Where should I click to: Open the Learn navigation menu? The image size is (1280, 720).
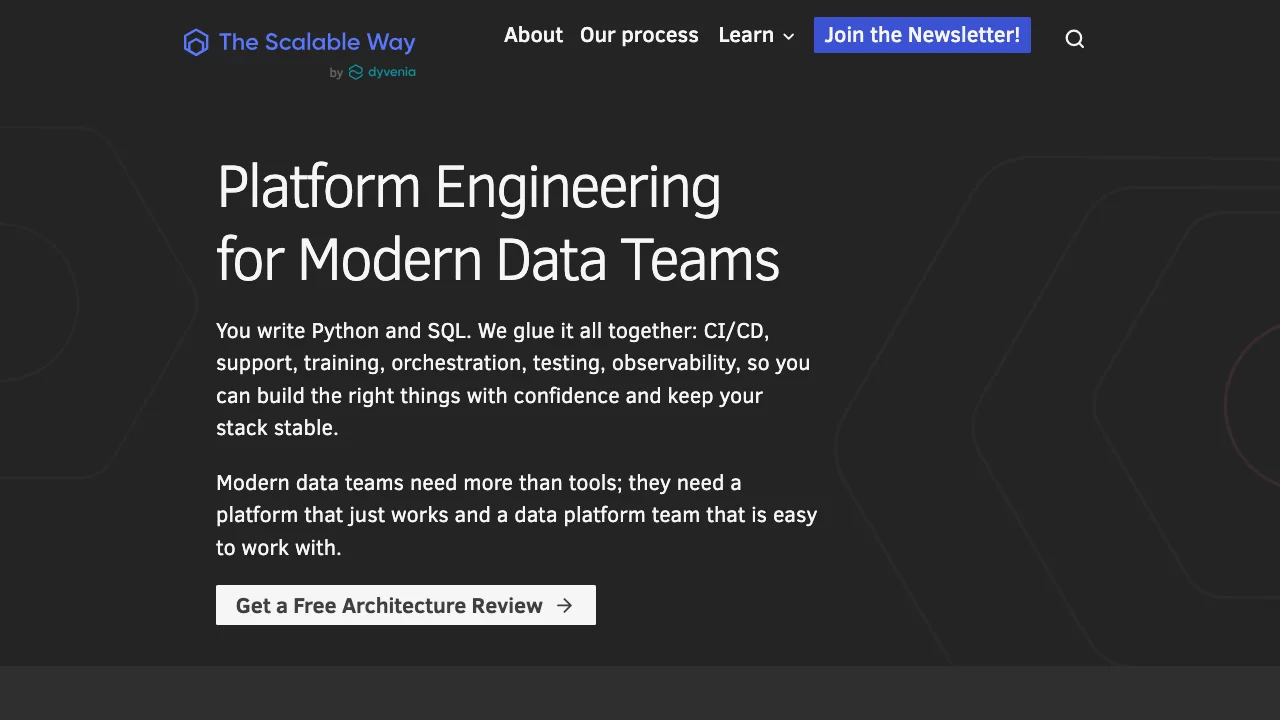[746, 35]
